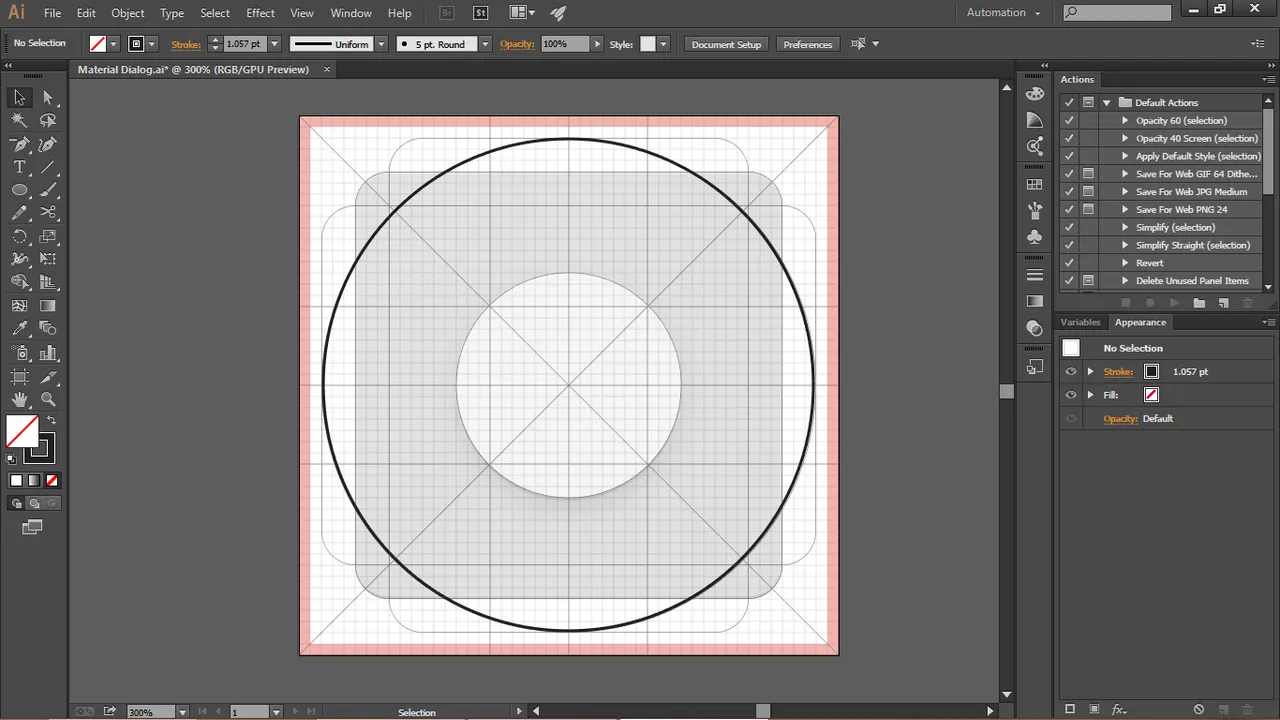Viewport: 1280px width, 720px height.
Task: Open the Effect menu
Action: click(x=260, y=13)
